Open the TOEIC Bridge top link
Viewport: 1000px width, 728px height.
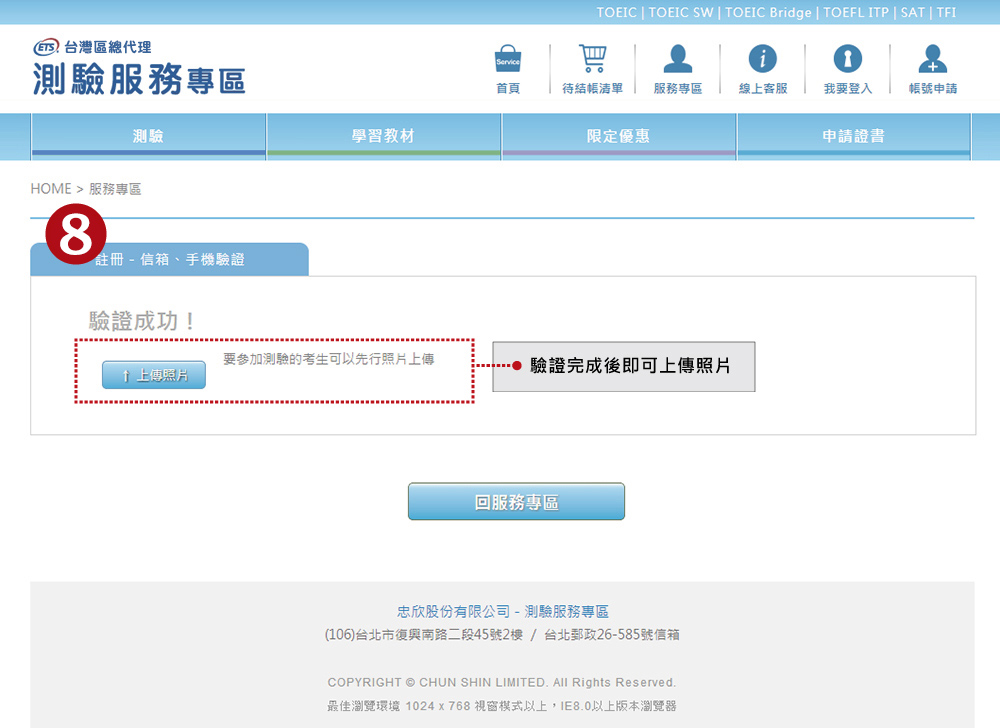click(x=768, y=12)
